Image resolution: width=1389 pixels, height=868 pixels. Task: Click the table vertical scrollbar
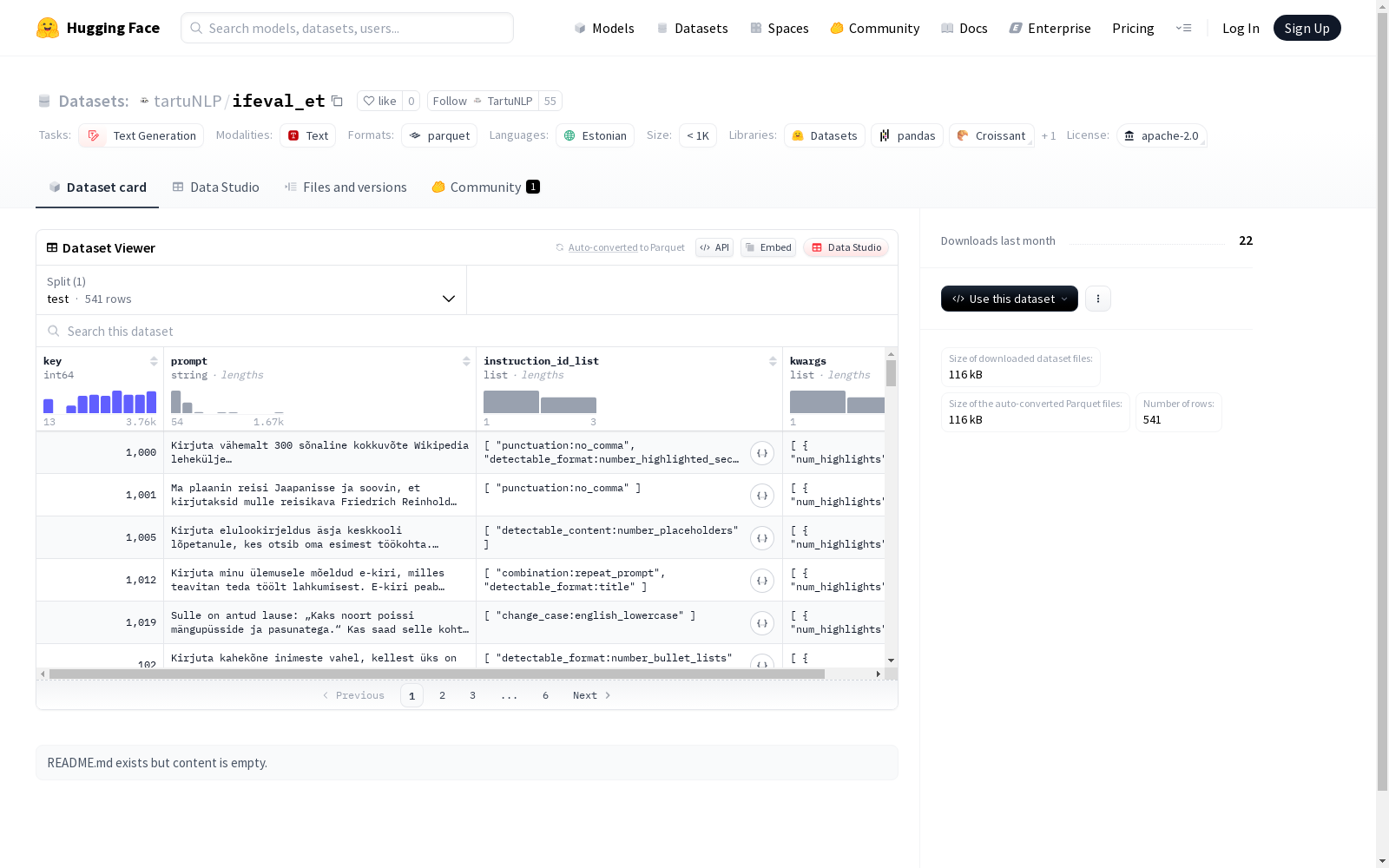click(891, 373)
